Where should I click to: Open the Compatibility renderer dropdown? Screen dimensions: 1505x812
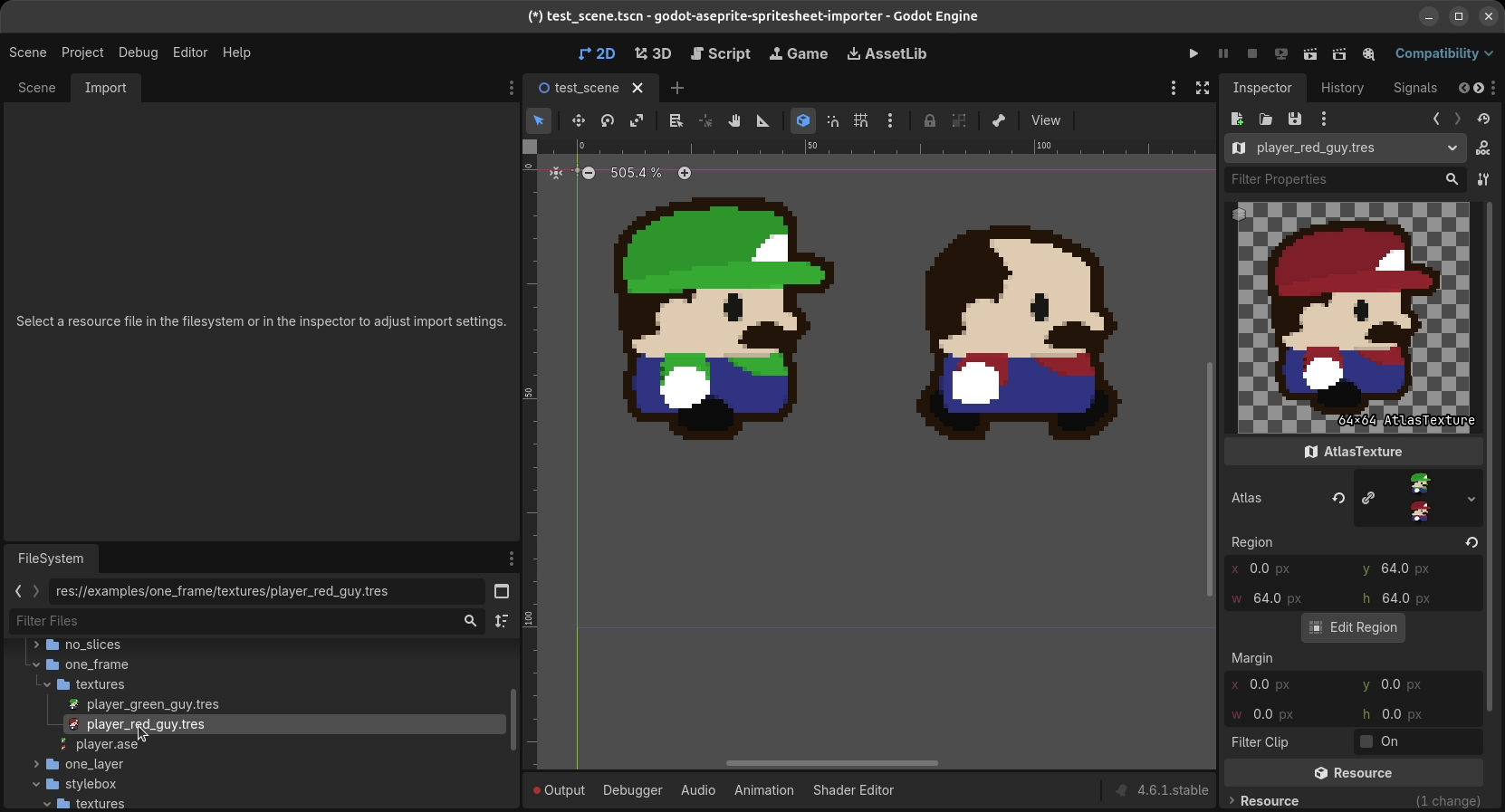(1444, 53)
